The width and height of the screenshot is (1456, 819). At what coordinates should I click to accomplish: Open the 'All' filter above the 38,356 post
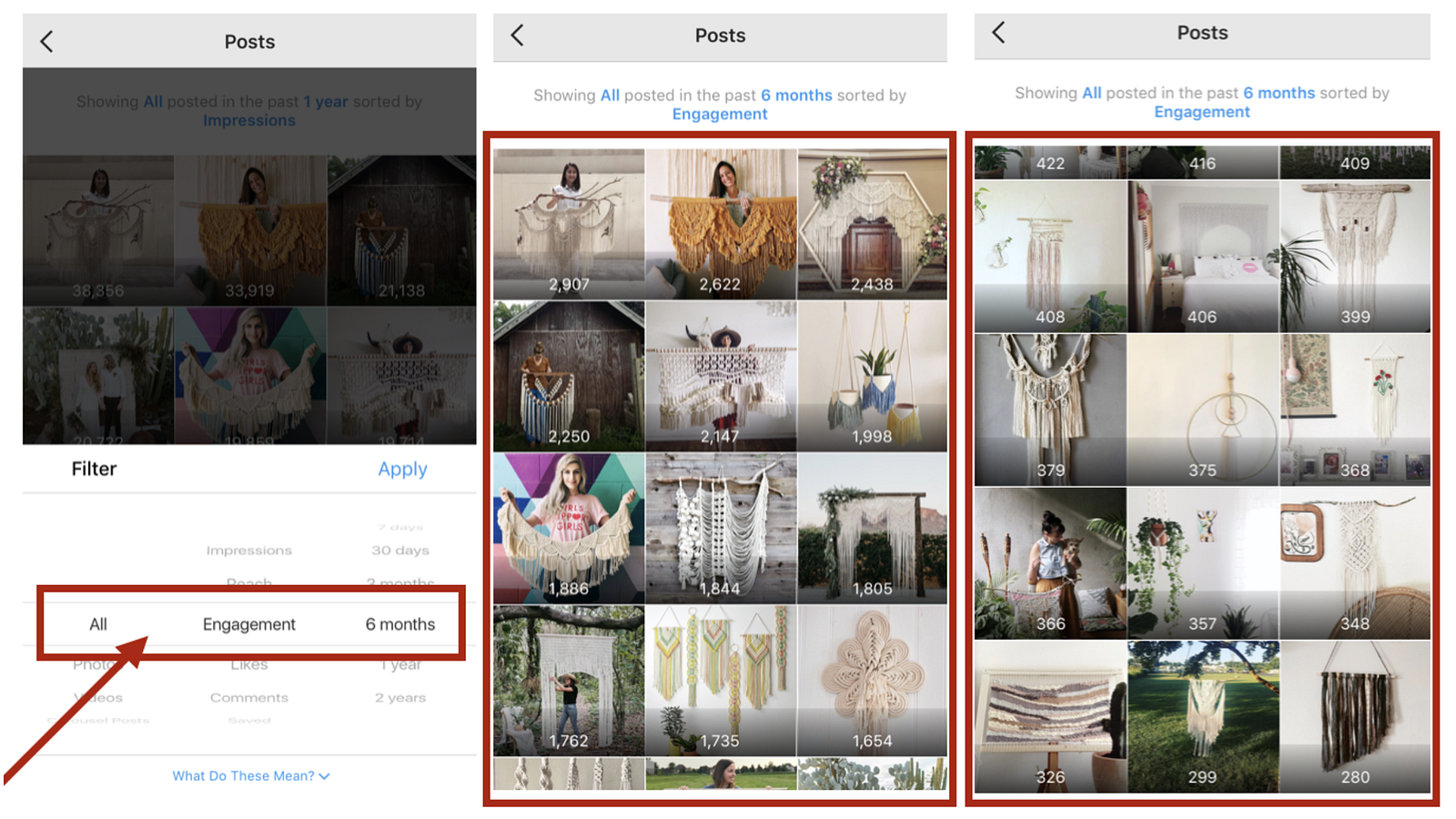[x=153, y=102]
